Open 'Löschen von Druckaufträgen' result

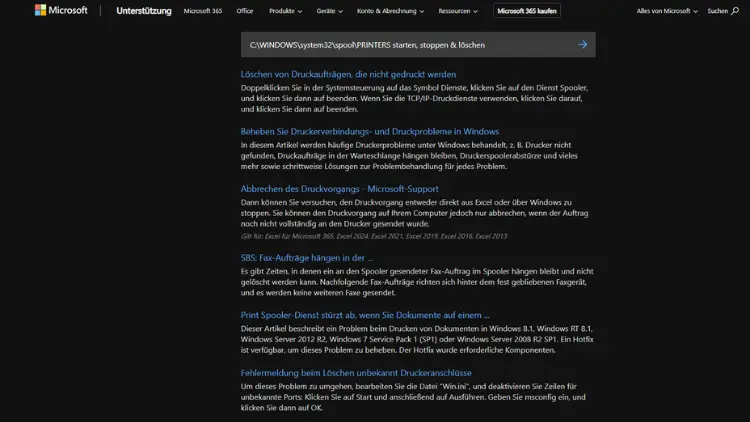tap(348, 74)
